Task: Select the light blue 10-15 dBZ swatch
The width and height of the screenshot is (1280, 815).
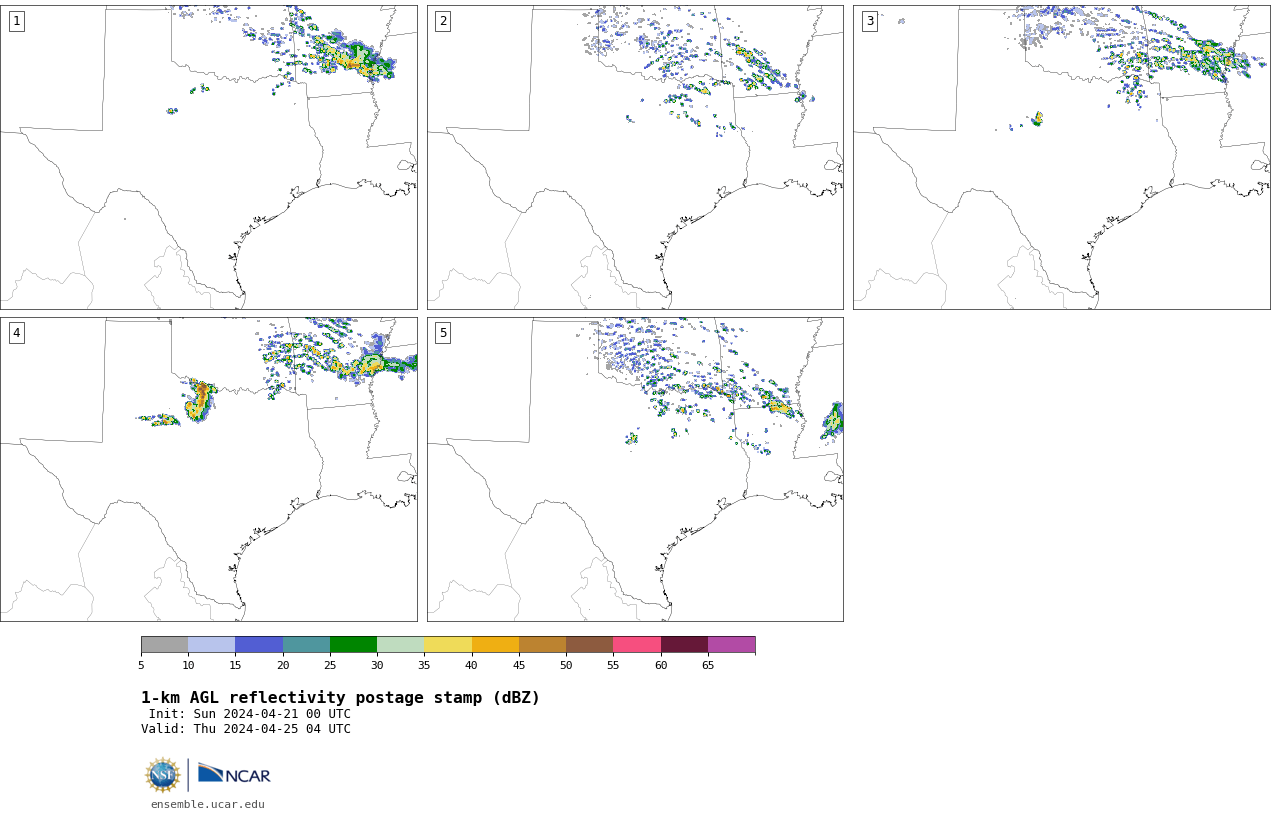Action: point(211,644)
